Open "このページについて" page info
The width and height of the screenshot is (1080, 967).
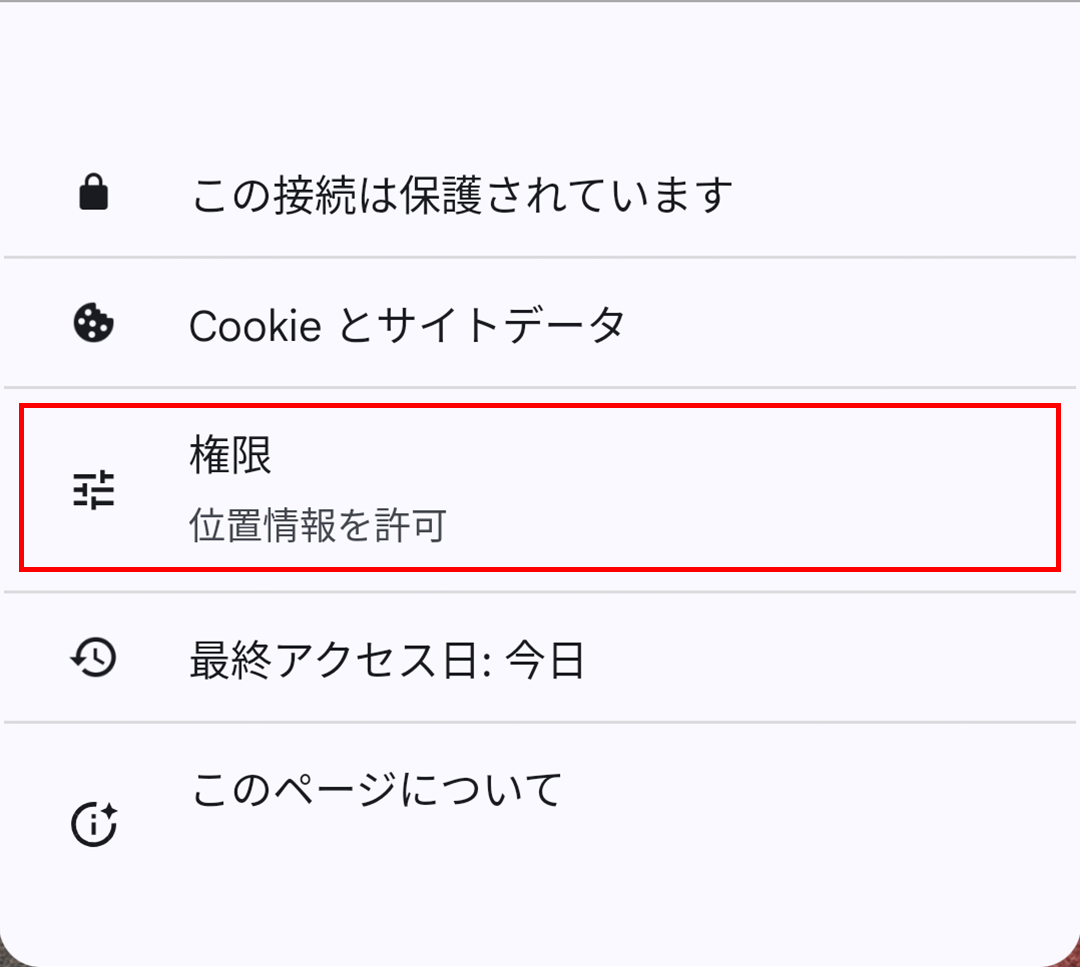click(x=376, y=790)
